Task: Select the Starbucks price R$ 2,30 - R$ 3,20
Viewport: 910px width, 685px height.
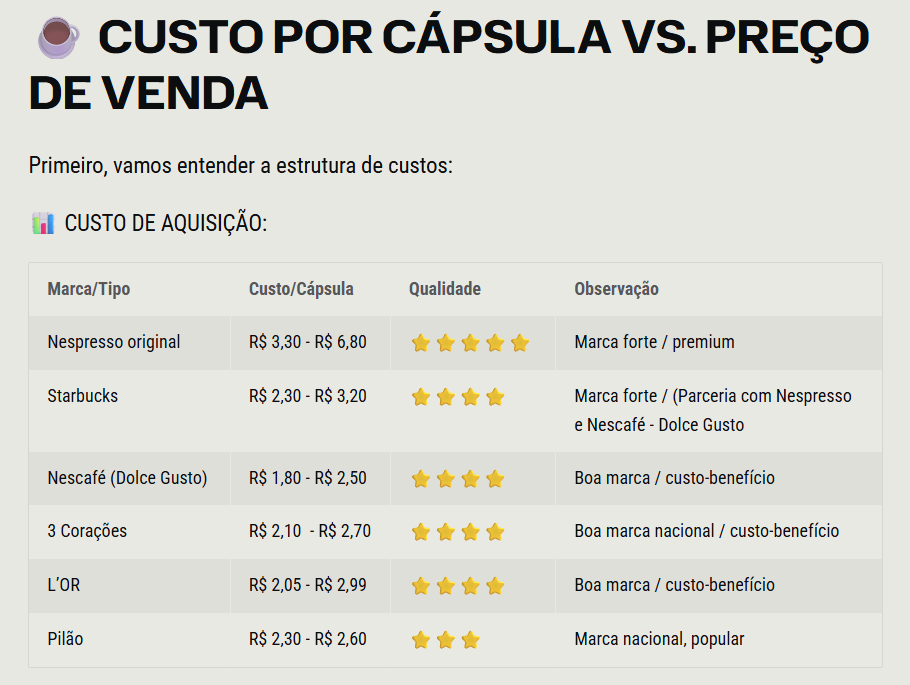Action: coord(308,396)
